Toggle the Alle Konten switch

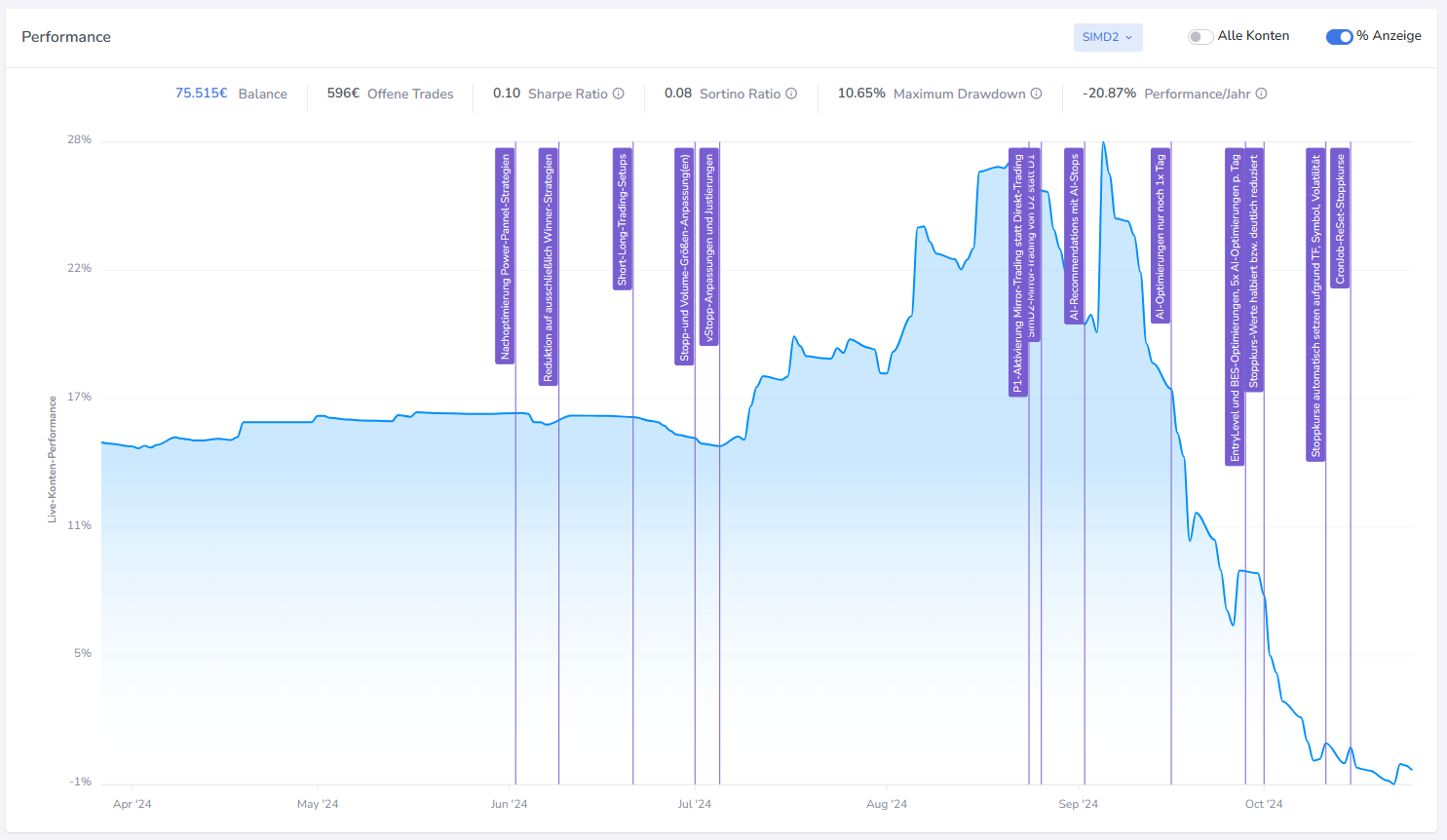tap(1200, 37)
